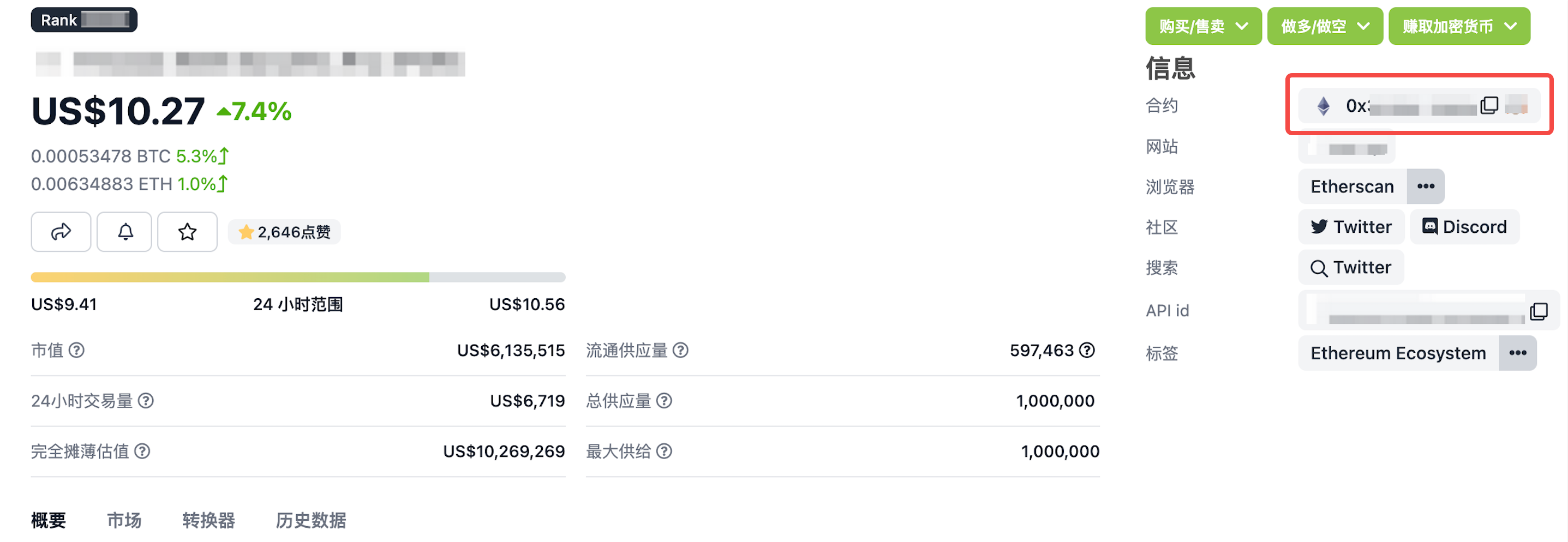1568x542 pixels.
Task: Click the 24-hour volume help icon
Action: (146, 401)
